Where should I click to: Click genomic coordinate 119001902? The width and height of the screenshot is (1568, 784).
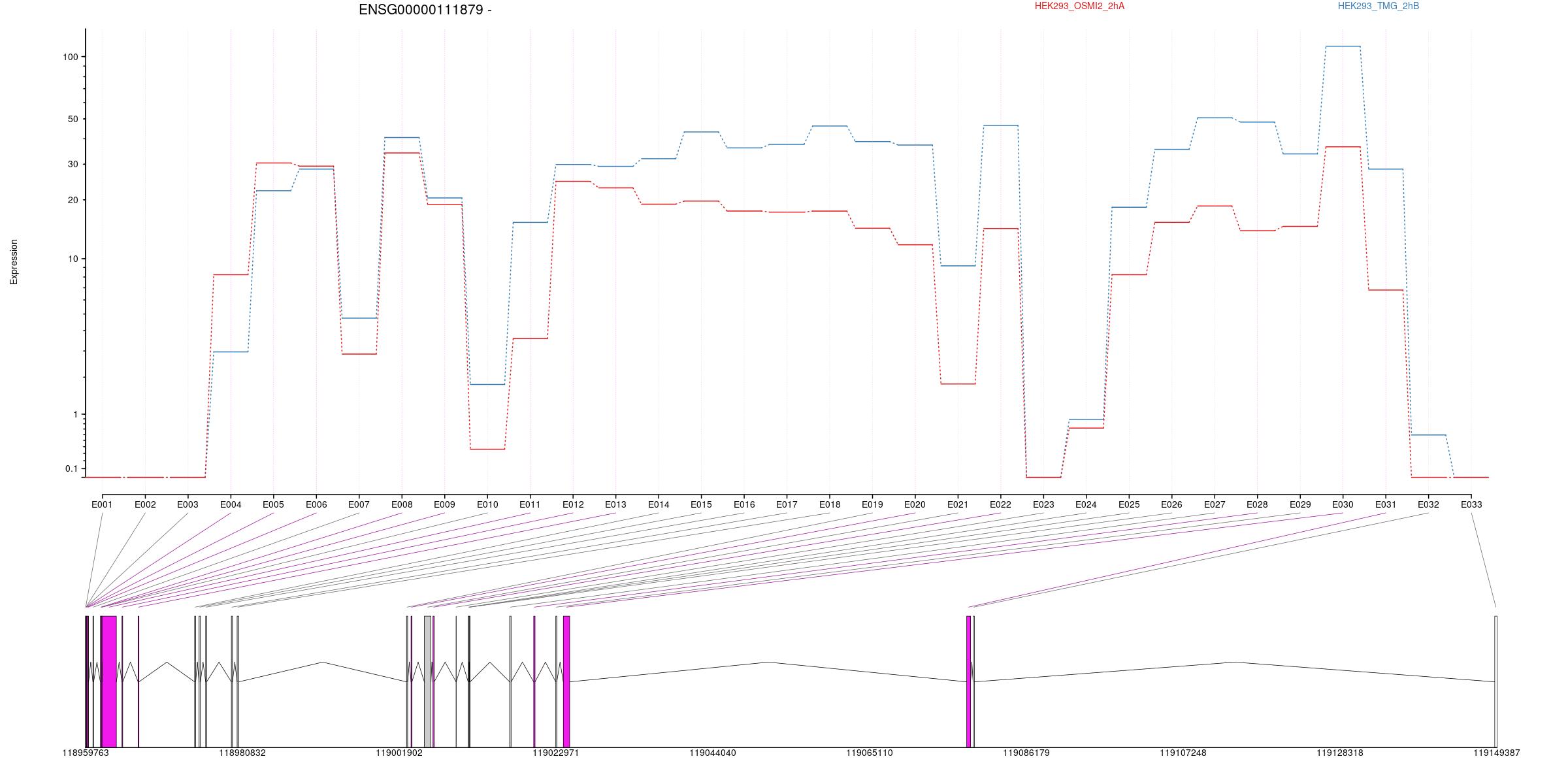click(399, 753)
